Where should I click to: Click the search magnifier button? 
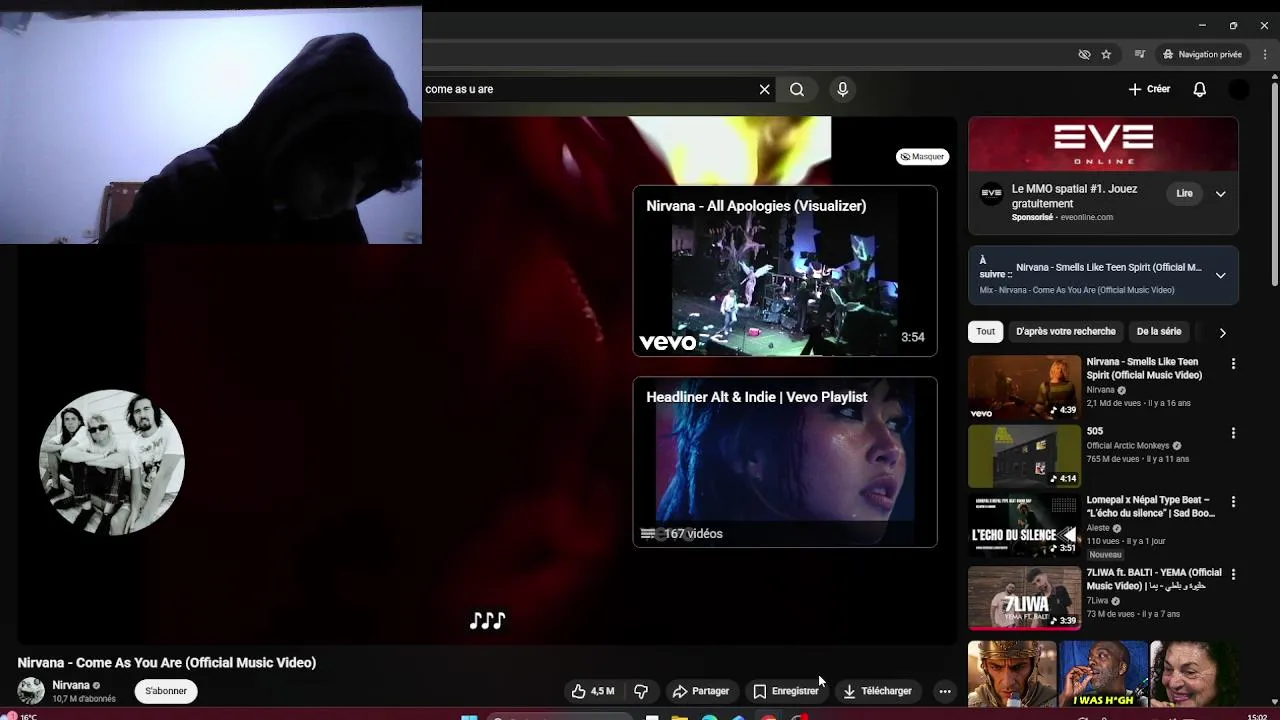coord(797,89)
